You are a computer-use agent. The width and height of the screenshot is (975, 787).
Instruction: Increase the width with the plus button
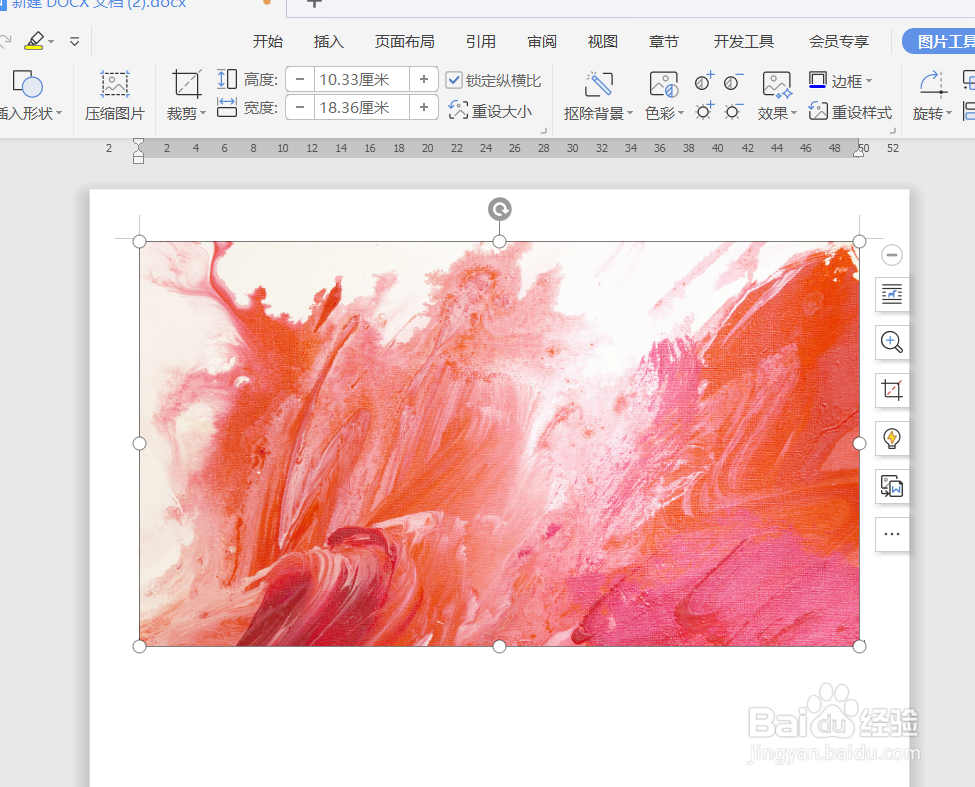pyautogui.click(x=424, y=108)
